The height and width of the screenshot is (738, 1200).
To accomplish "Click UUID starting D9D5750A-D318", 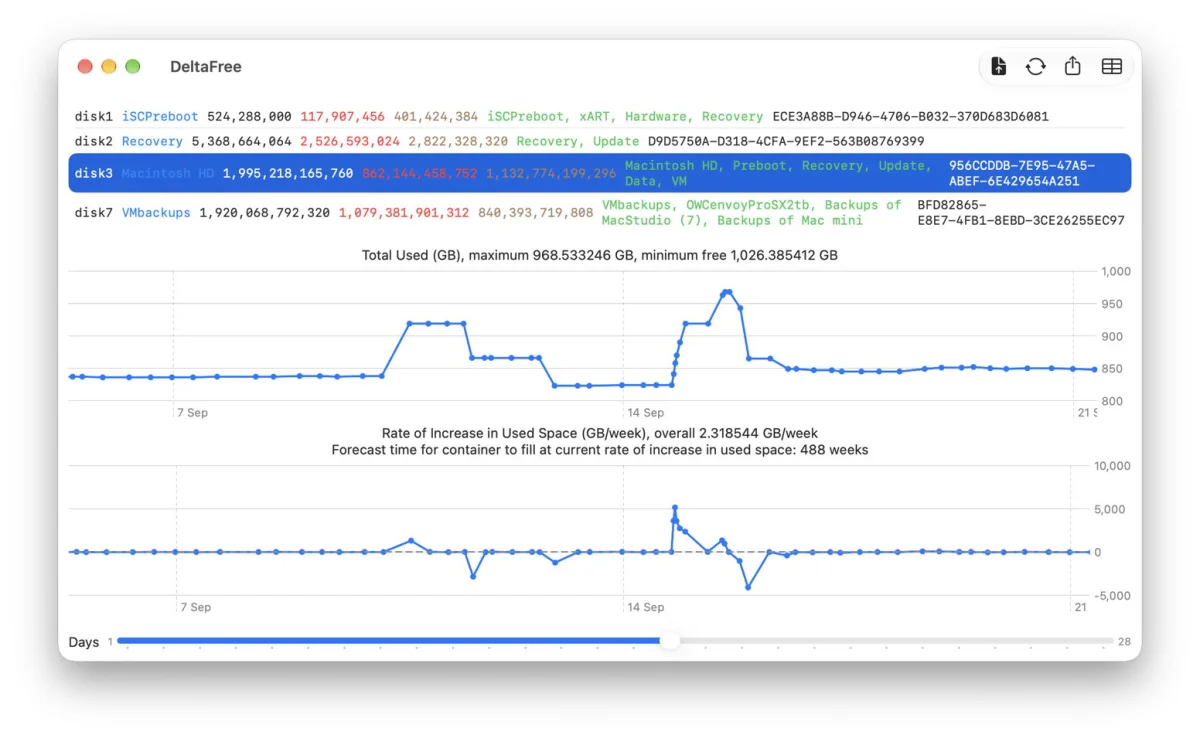I will pyautogui.click(x=786, y=142).
